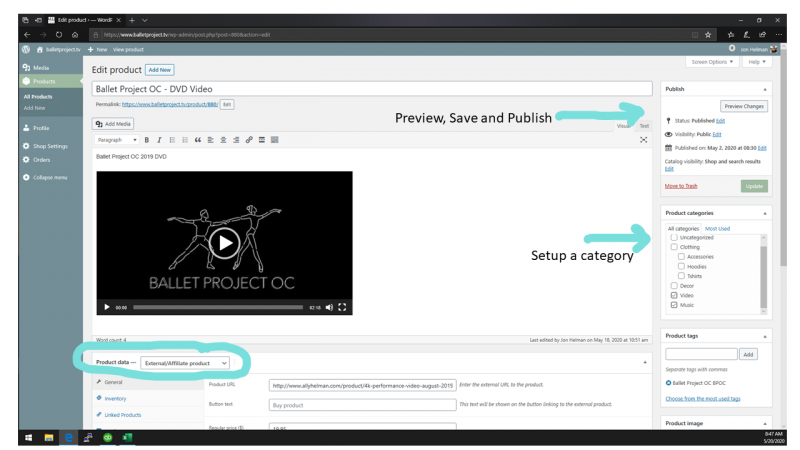Collapse the Product data panel

[645, 362]
